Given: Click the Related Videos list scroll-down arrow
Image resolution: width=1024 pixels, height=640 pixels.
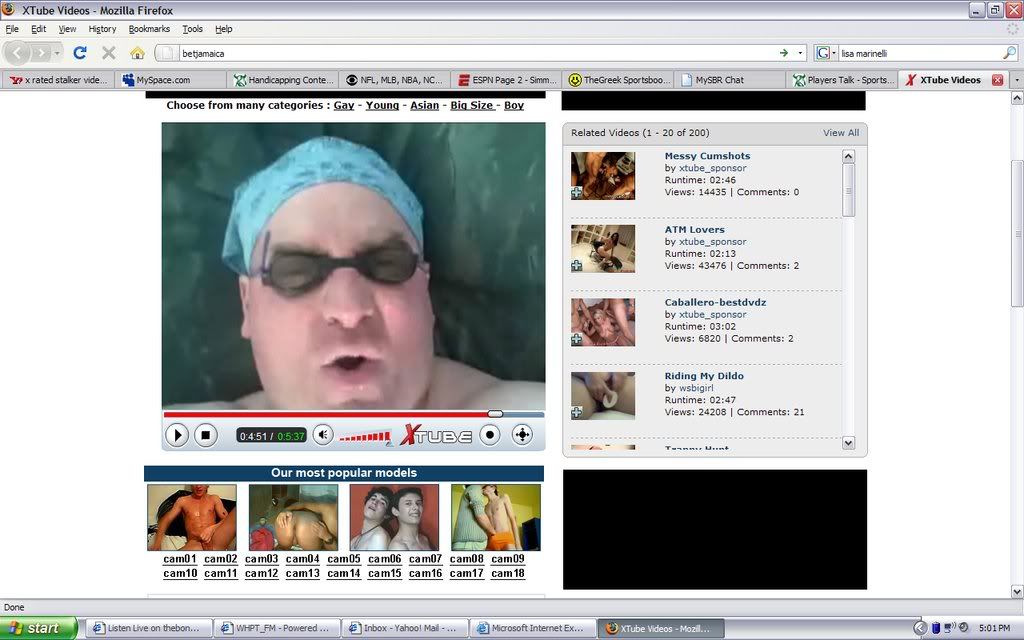Looking at the screenshot, I should [848, 442].
